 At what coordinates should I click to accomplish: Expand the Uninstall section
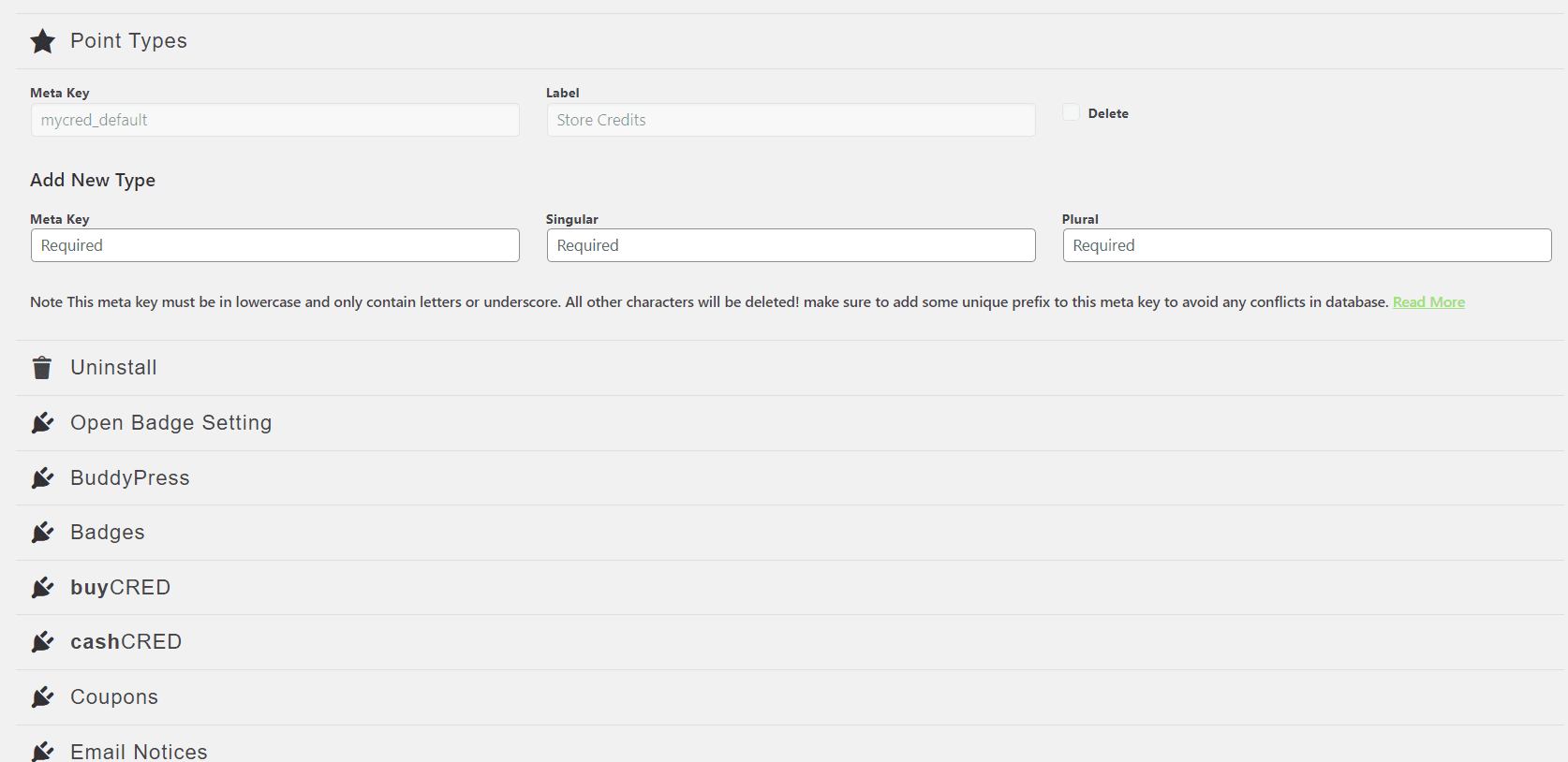coord(113,368)
